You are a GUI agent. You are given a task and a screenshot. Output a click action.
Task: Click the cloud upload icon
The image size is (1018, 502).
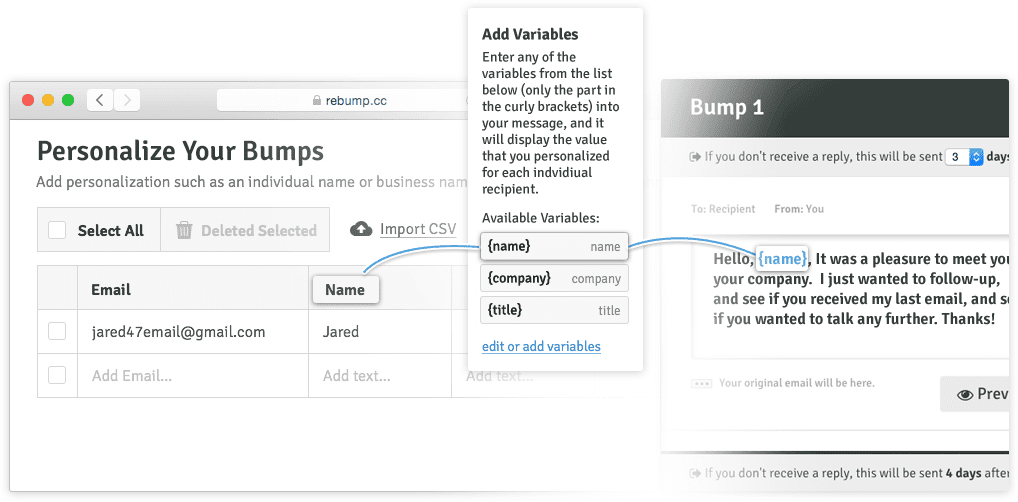coord(361,229)
